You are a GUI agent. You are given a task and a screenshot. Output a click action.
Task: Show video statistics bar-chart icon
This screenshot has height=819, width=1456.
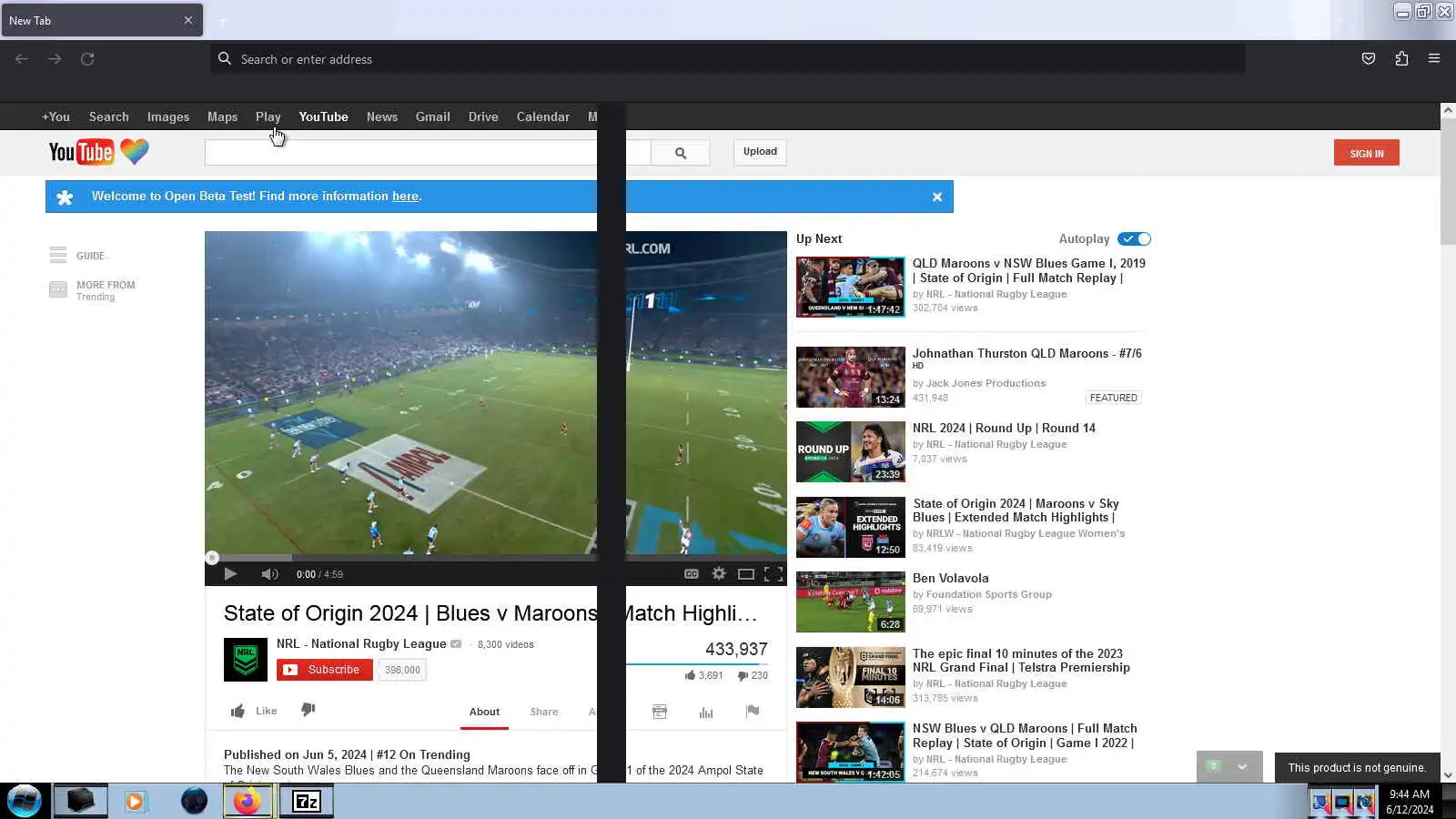click(706, 712)
